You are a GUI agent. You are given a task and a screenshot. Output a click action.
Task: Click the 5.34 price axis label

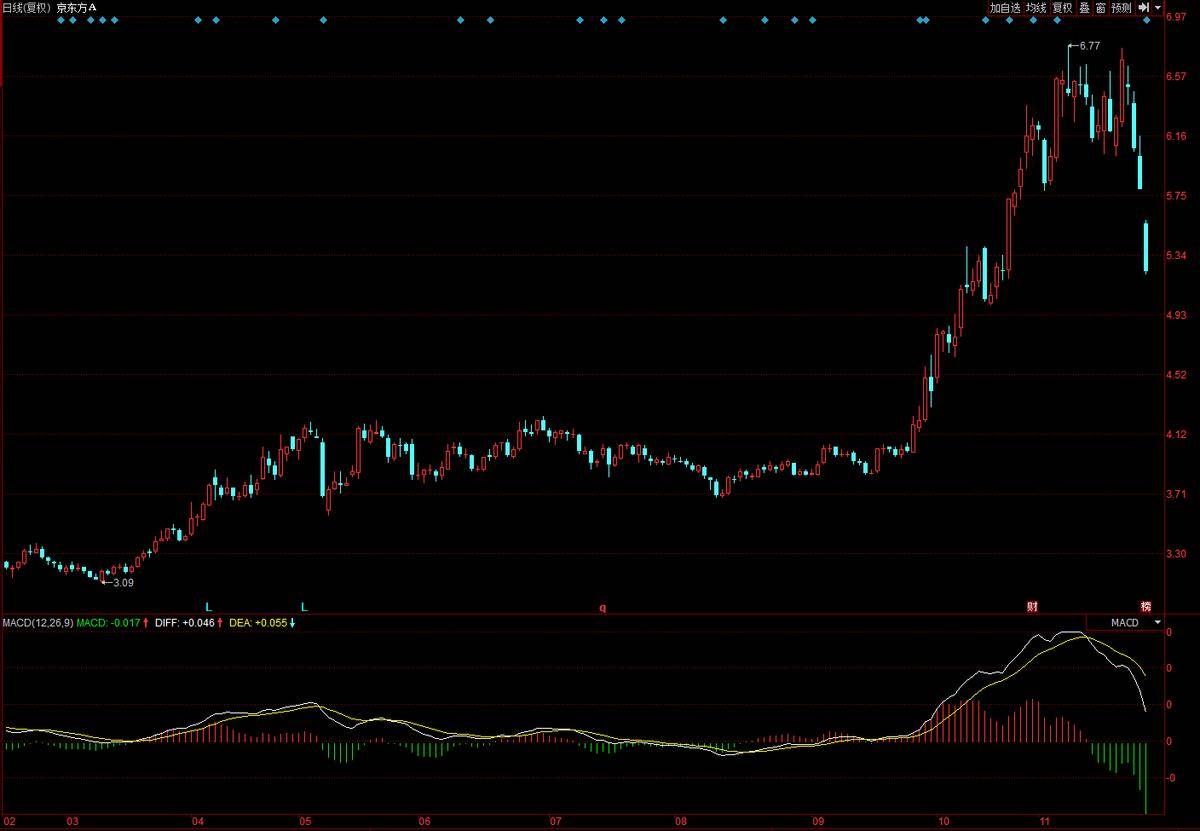pos(1176,255)
